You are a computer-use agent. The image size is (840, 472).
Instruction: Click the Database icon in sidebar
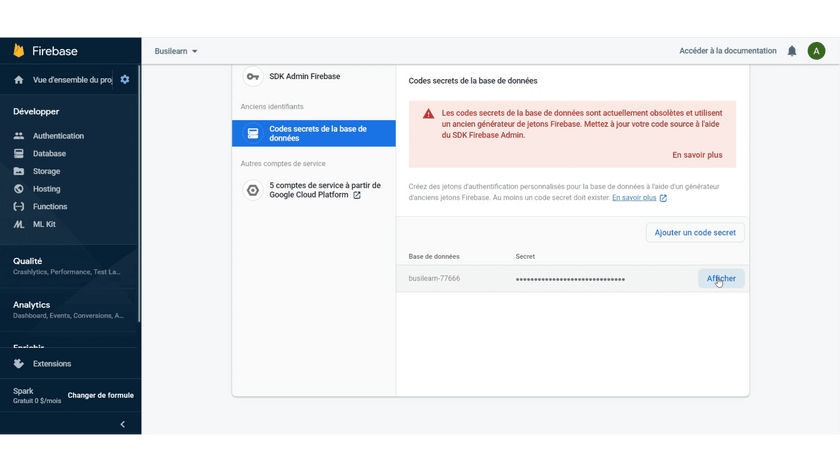click(19, 154)
